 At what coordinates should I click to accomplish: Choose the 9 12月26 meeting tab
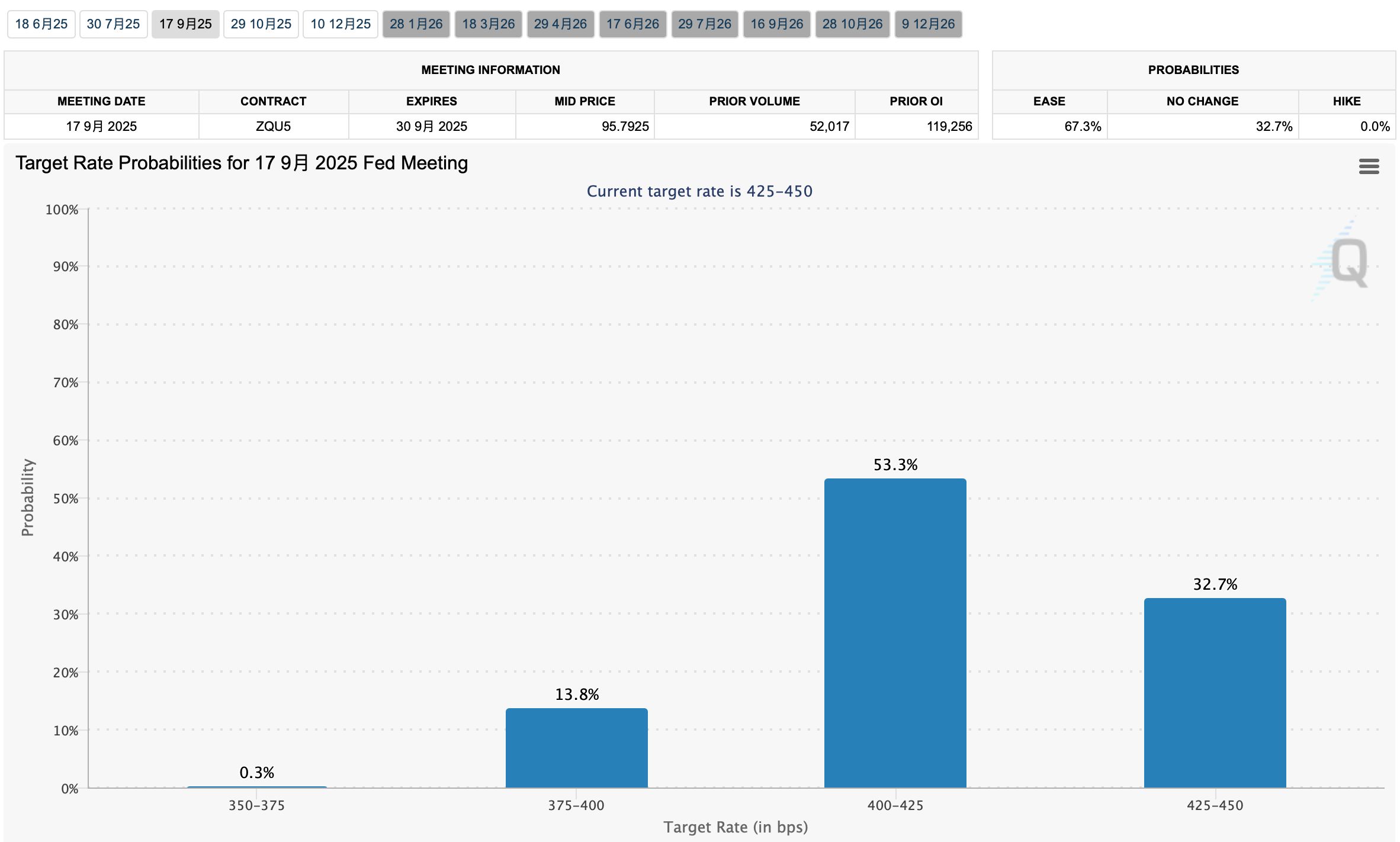[928, 24]
